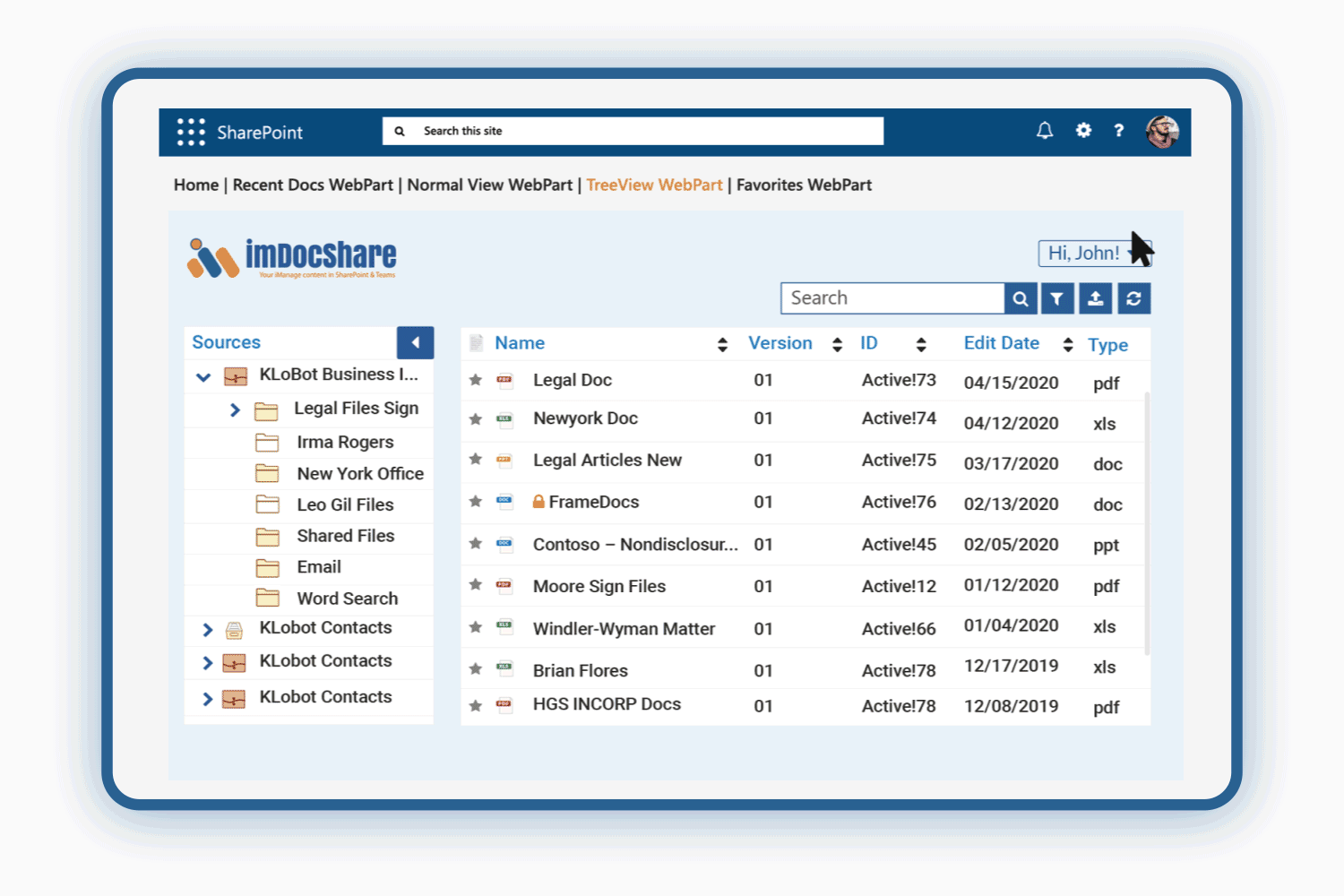Open the Word Search folder
This screenshot has width=1344, height=896.
point(348,599)
